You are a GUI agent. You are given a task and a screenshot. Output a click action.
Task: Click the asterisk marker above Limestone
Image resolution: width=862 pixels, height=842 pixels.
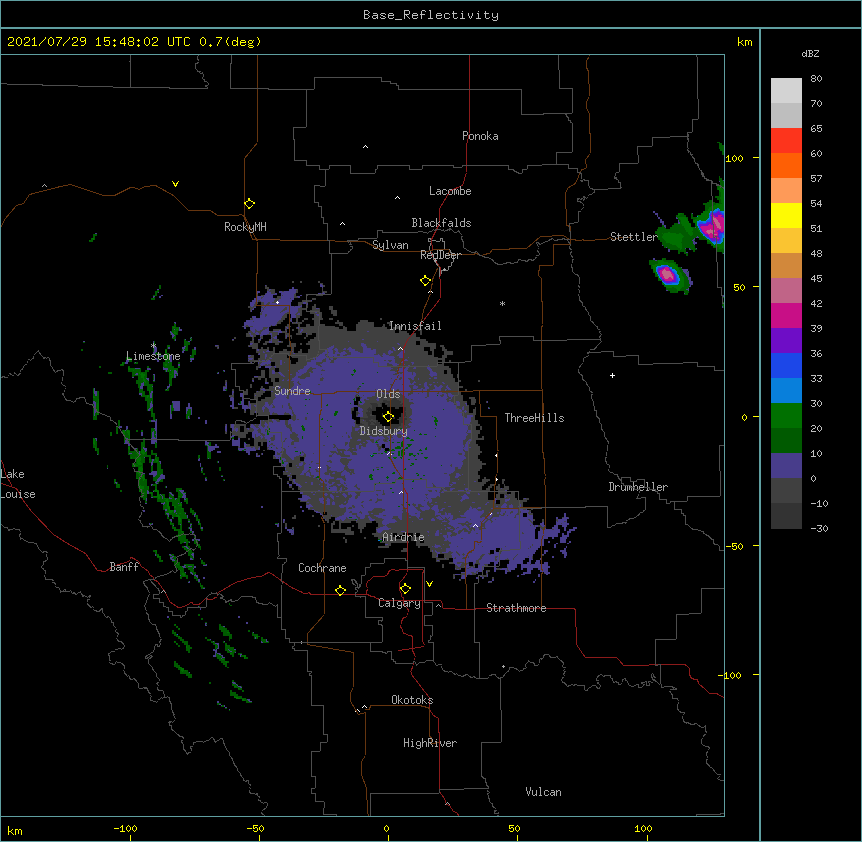coord(153,345)
